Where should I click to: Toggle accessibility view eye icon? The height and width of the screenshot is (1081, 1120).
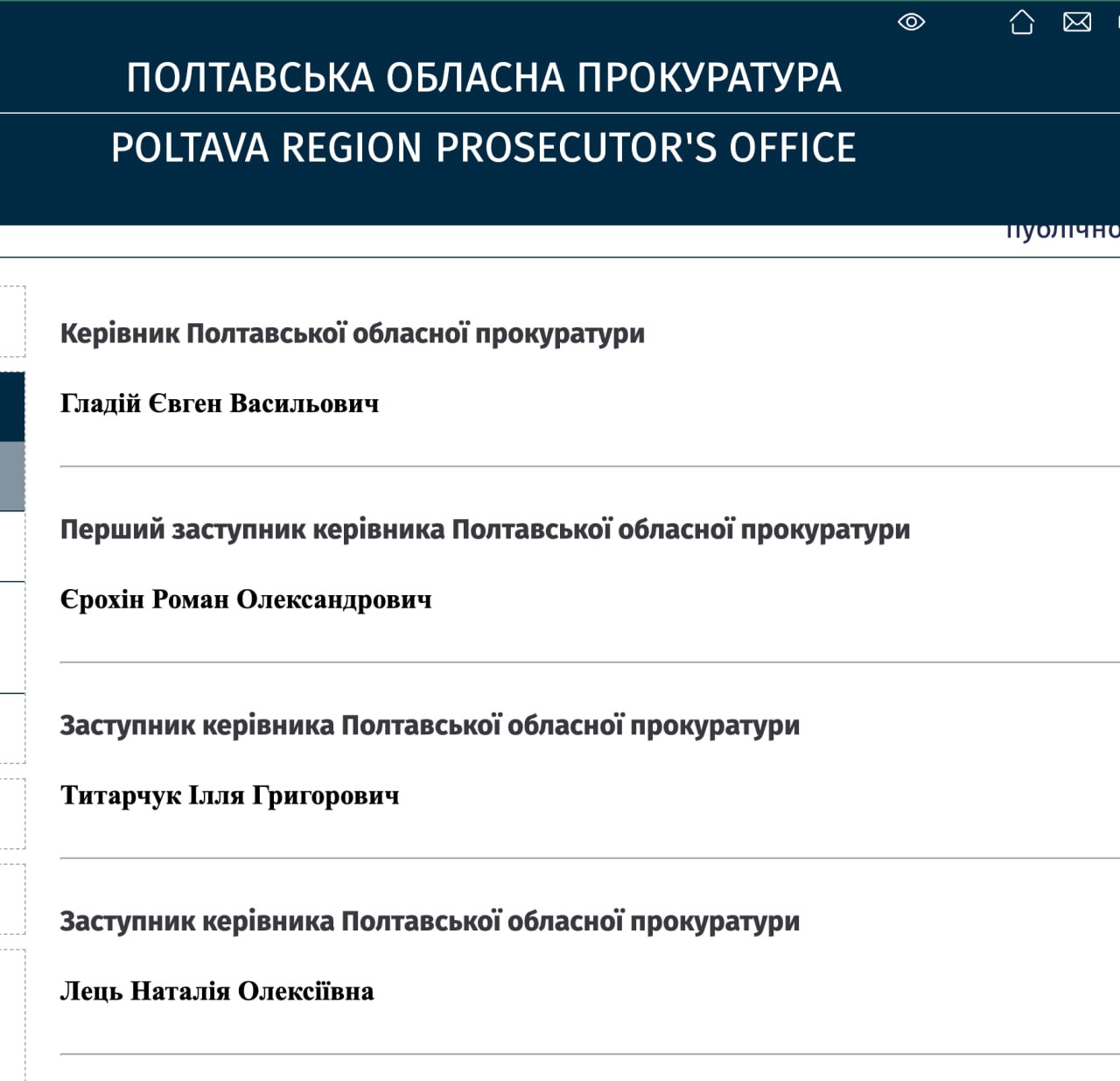click(911, 22)
